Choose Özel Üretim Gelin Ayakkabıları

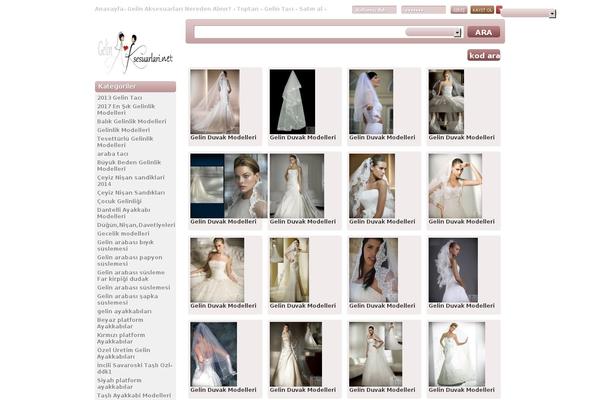(123, 353)
